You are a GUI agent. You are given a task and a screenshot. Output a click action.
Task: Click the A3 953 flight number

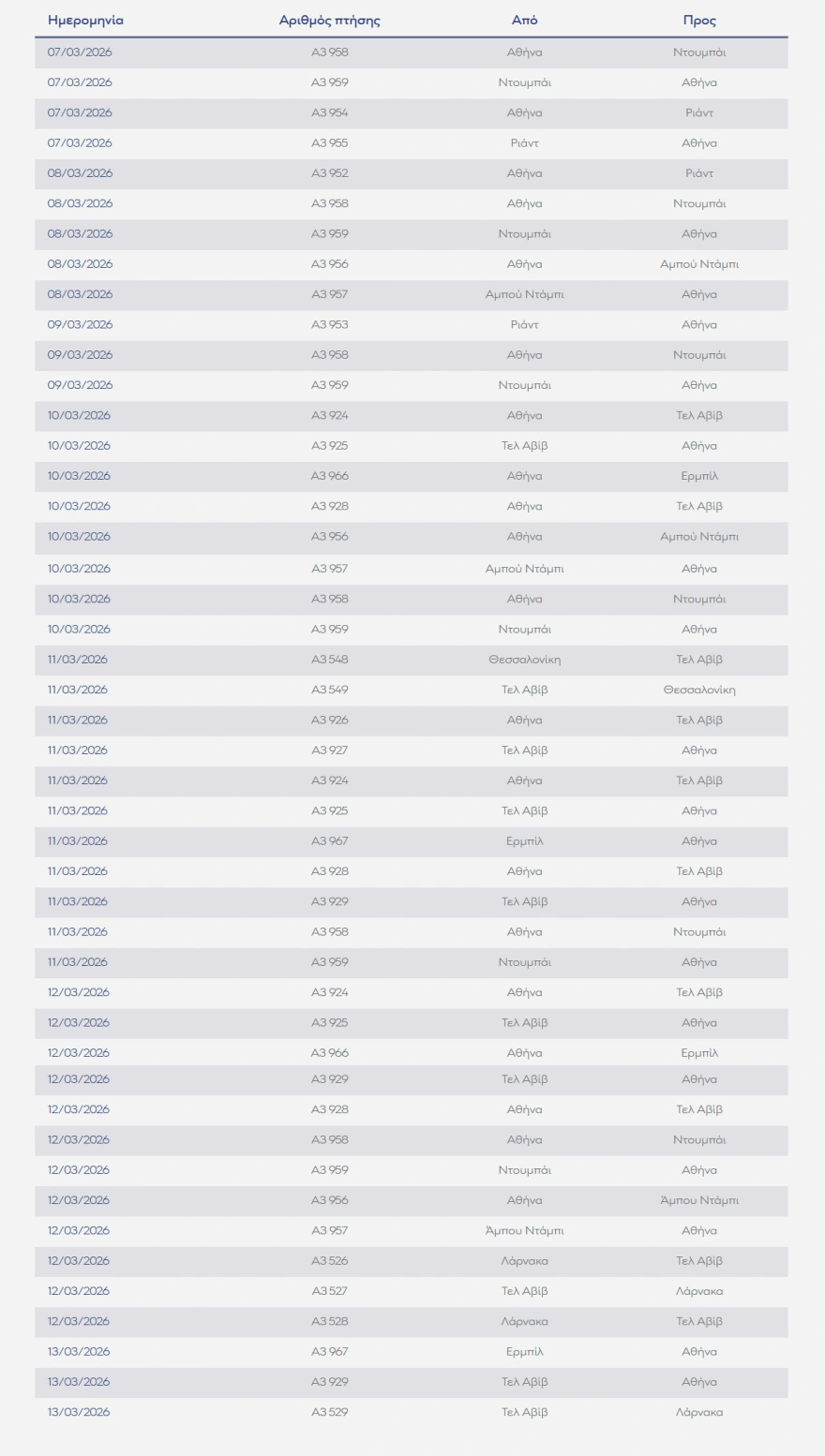pyautogui.click(x=330, y=325)
